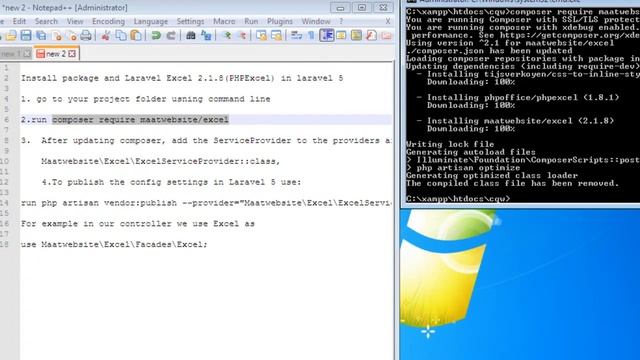Click the green Undo arrow icon
The width and height of the screenshot is (640, 360).
(x=156, y=36)
